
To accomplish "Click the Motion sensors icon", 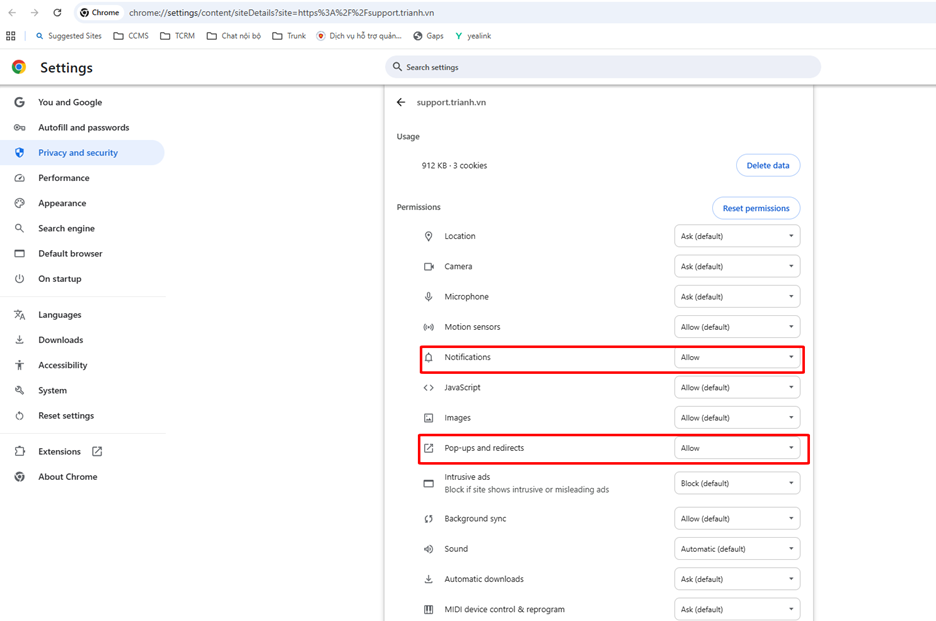I will pyautogui.click(x=429, y=327).
